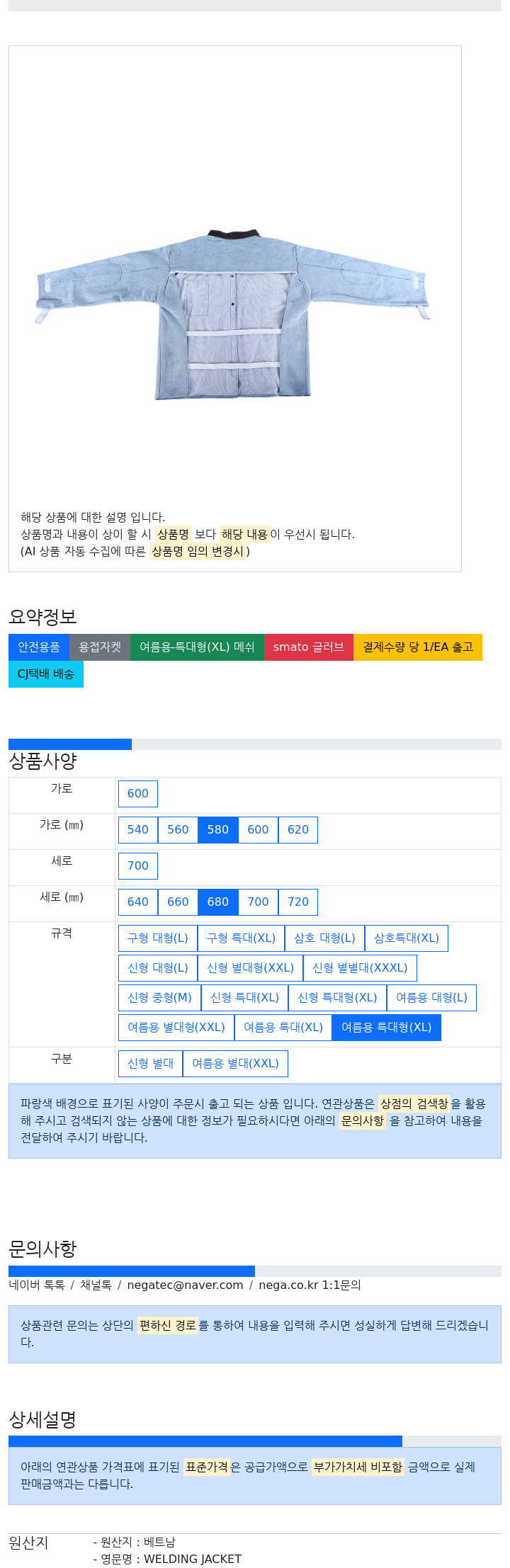Choose 가로 540 mm option
This screenshot has height=1568, width=510.
point(138,830)
